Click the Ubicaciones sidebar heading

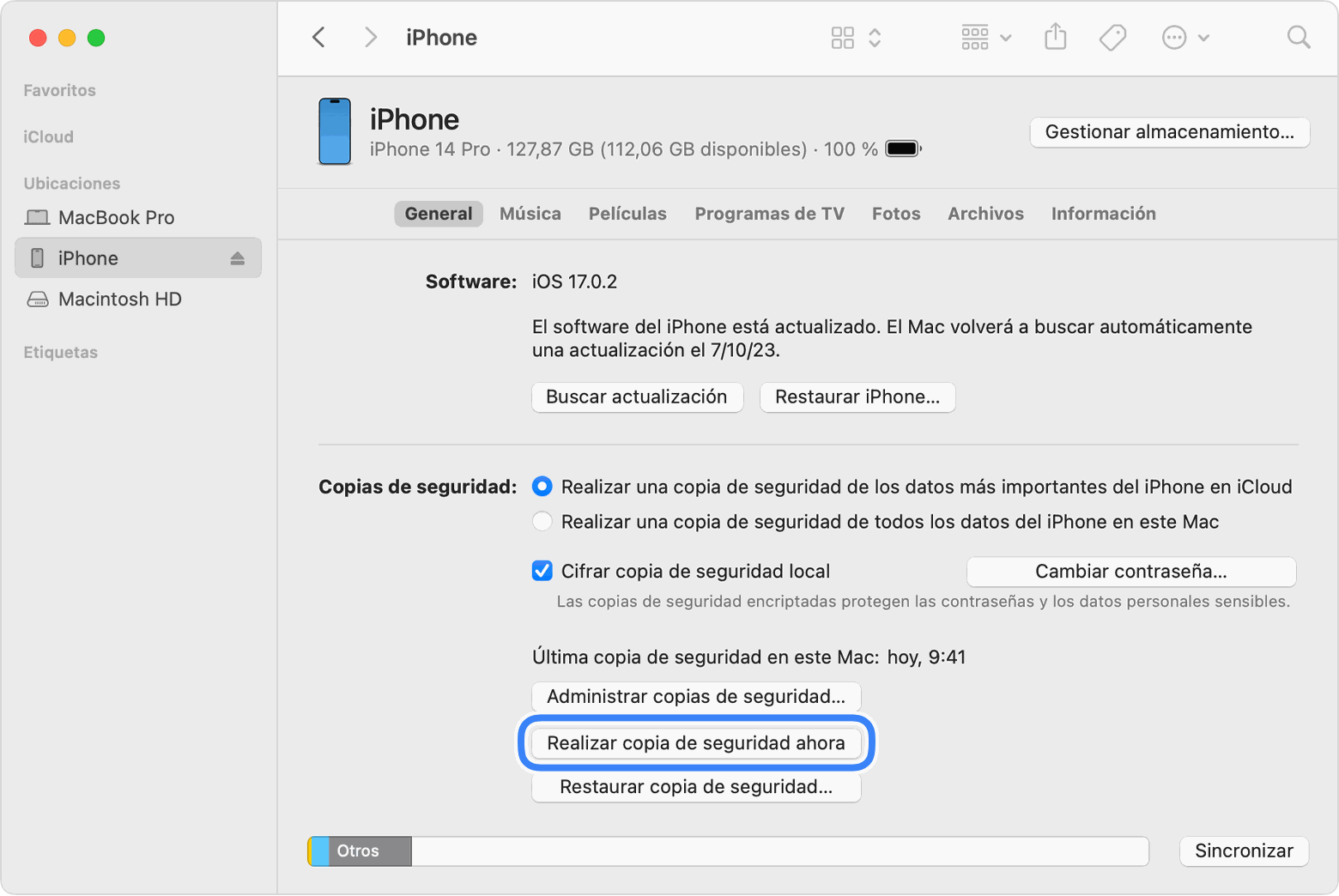72,183
